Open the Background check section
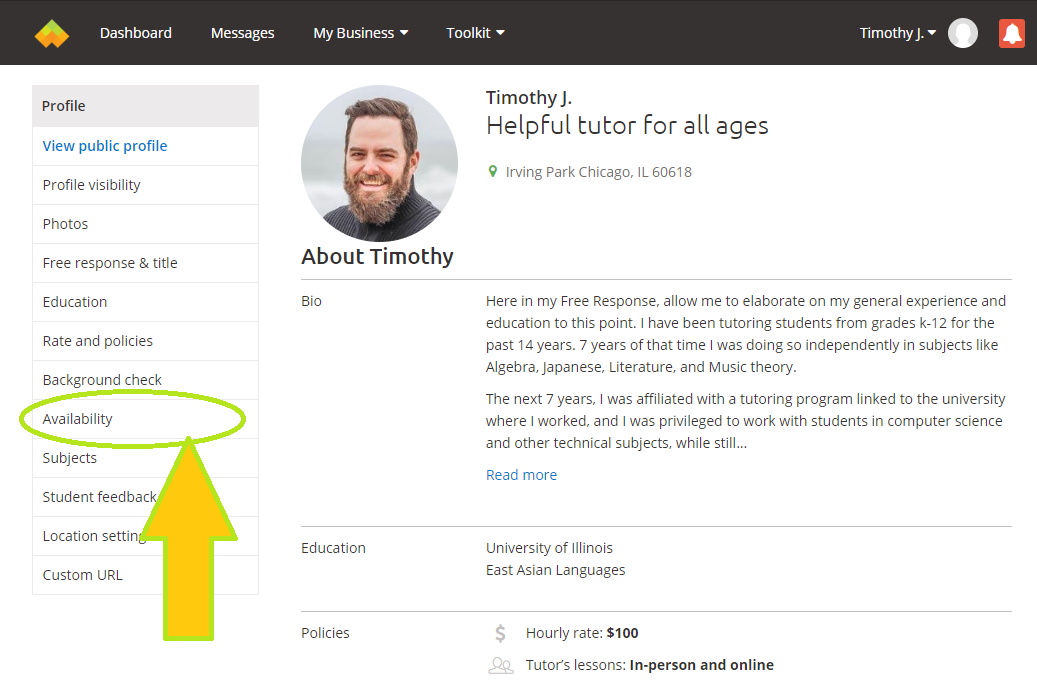This screenshot has height=681, width=1037. click(102, 380)
